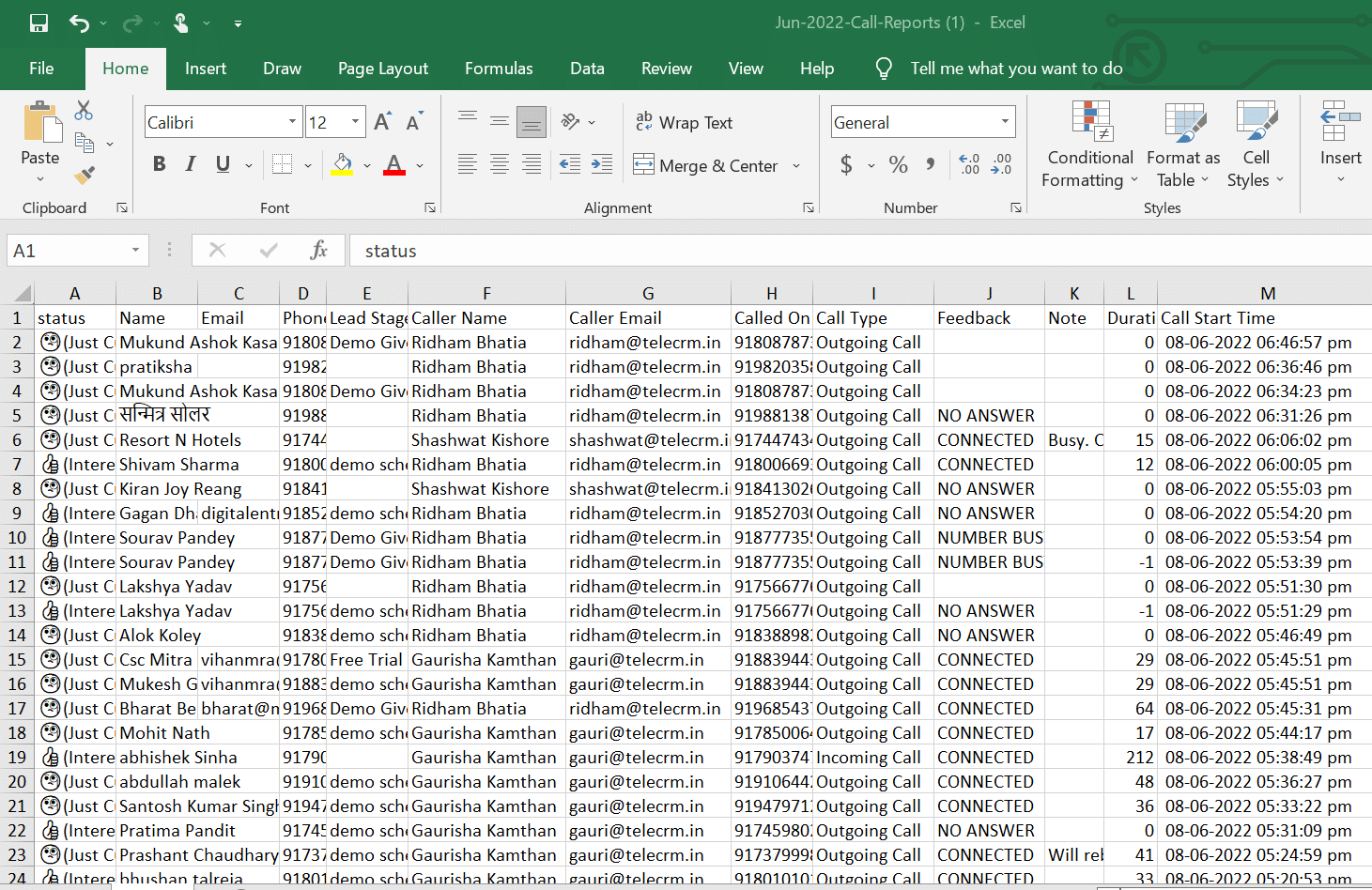This screenshot has height=890, width=1372.
Task: Open the General number format dropdown
Action: (1005, 122)
